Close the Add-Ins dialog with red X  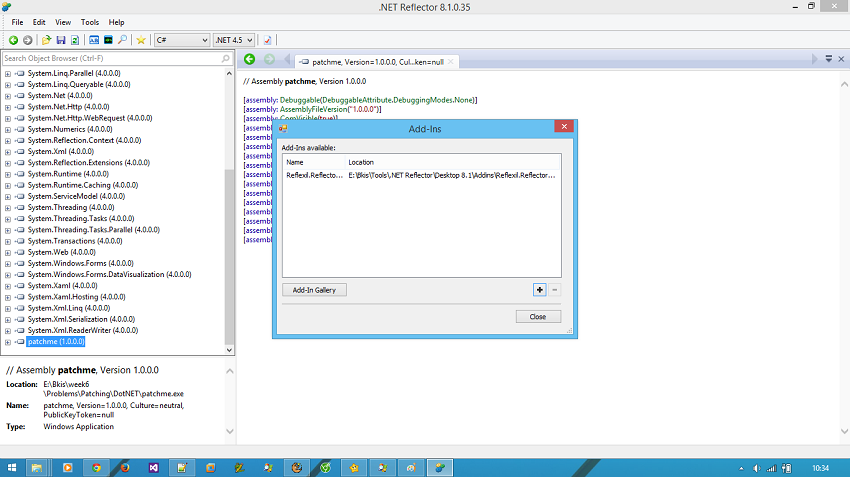[564, 126]
